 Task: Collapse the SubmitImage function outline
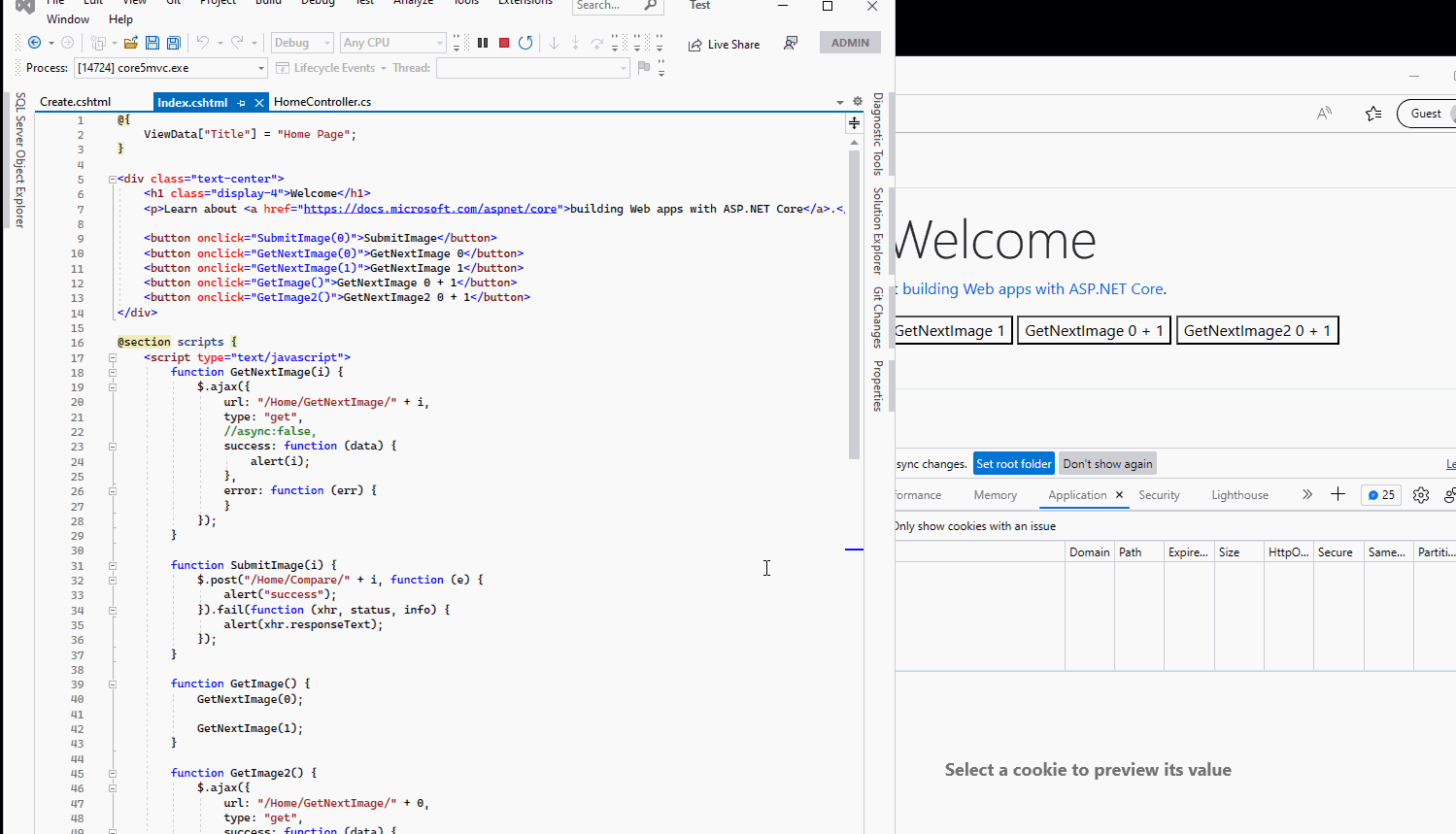click(x=113, y=565)
